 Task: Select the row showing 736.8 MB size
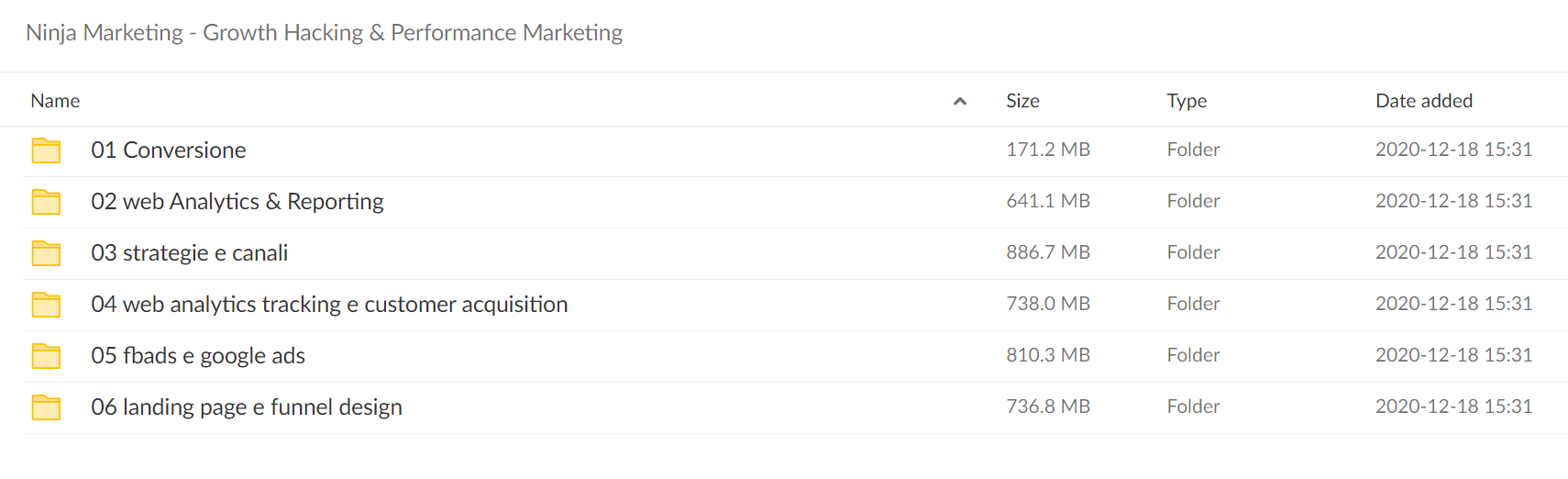click(795, 407)
